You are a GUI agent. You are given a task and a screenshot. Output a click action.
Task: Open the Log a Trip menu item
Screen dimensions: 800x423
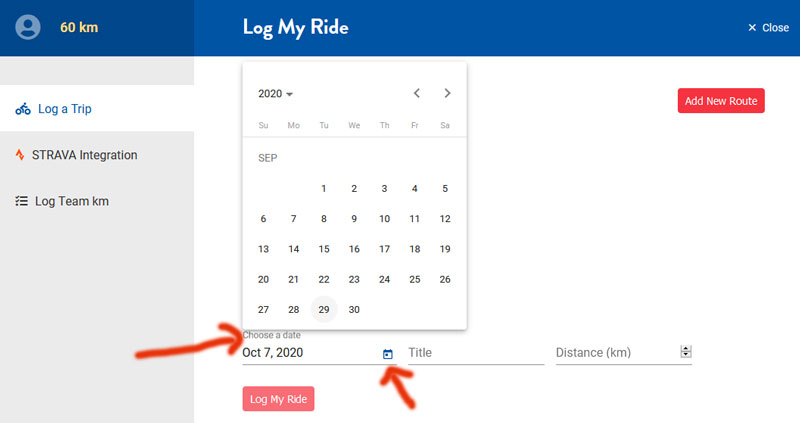(x=97, y=109)
